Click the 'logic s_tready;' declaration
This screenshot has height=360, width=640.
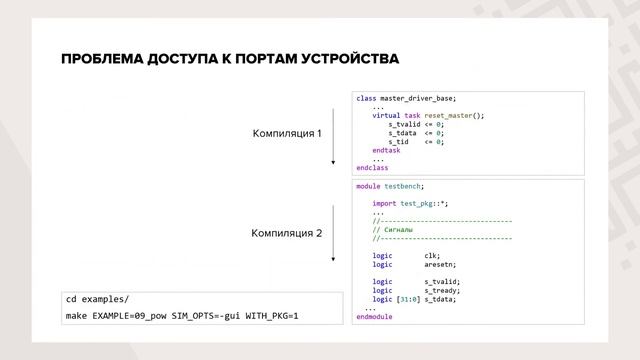pos(416,291)
